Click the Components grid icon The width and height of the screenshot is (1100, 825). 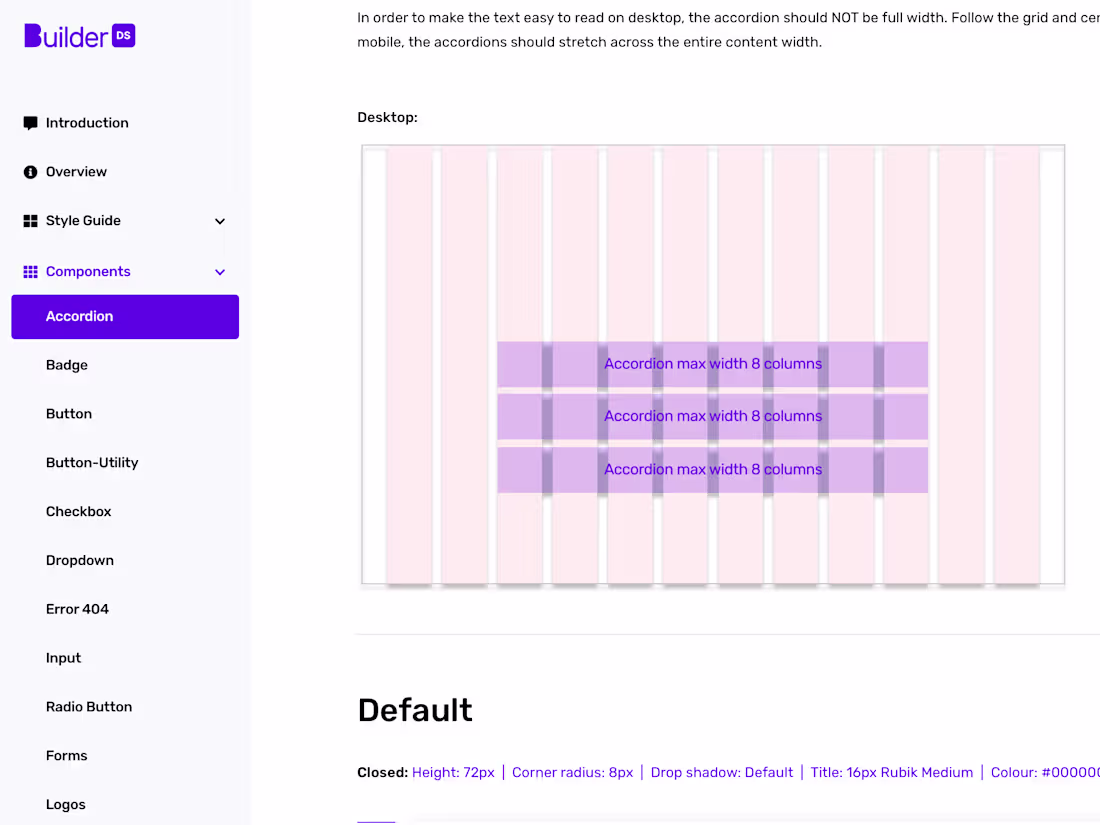pos(30,271)
